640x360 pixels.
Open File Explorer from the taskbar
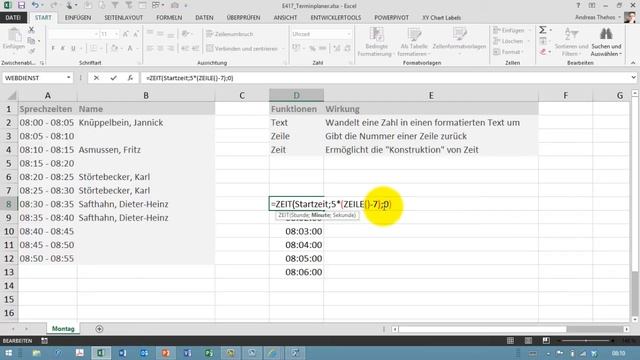[x=37, y=353]
